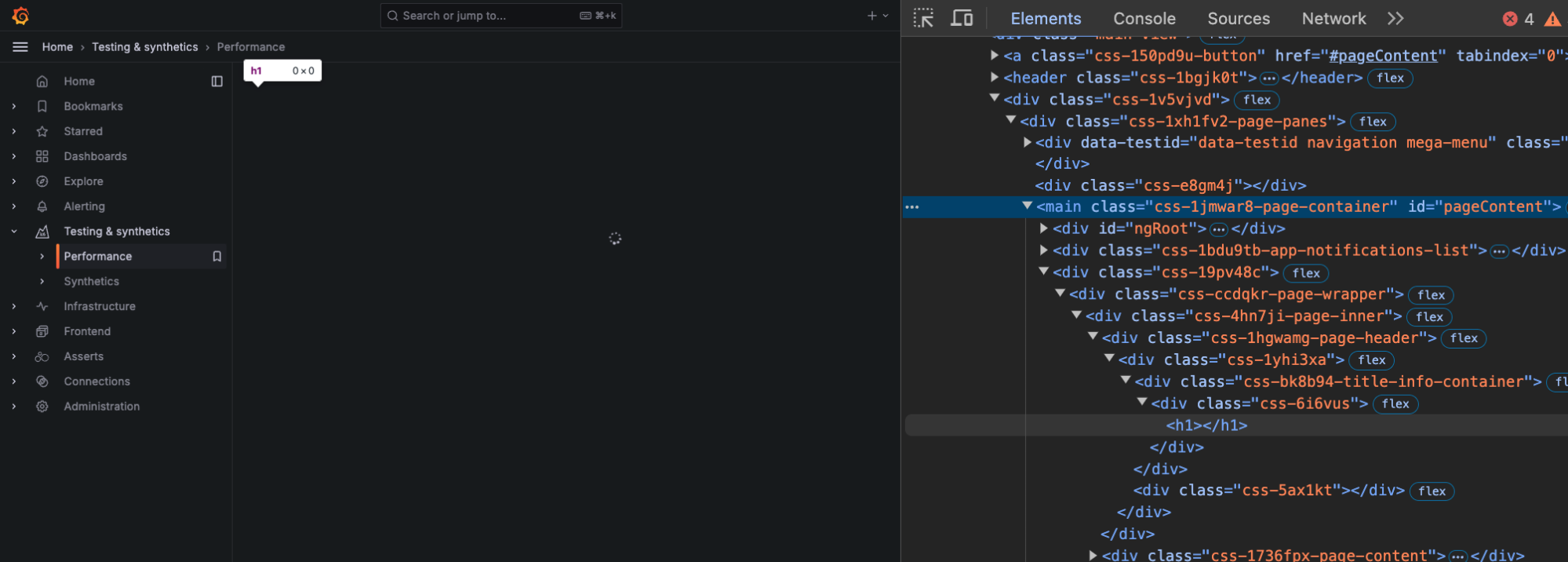Click Testing & synthetics breadcrumb link

click(145, 47)
